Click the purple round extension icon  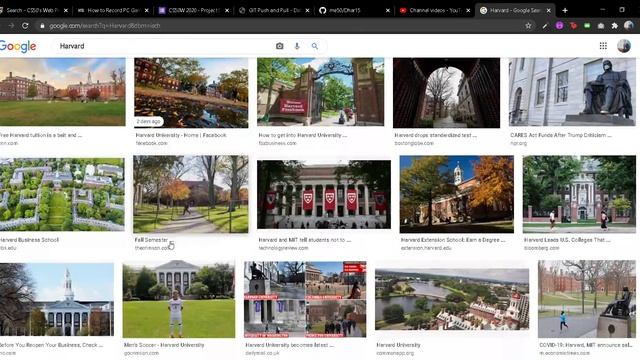click(560, 26)
